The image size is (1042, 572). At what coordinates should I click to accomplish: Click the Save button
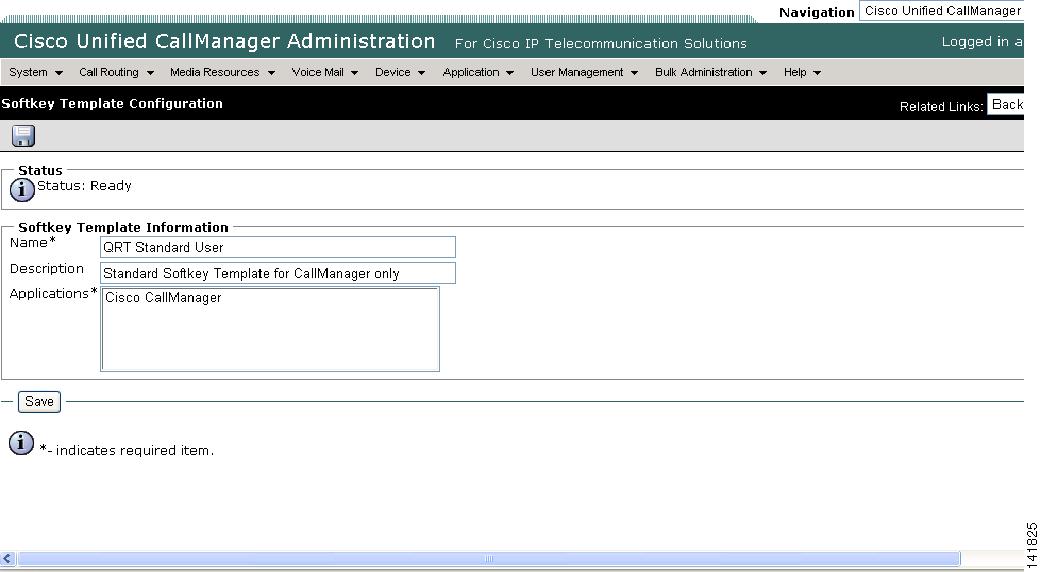click(x=39, y=401)
